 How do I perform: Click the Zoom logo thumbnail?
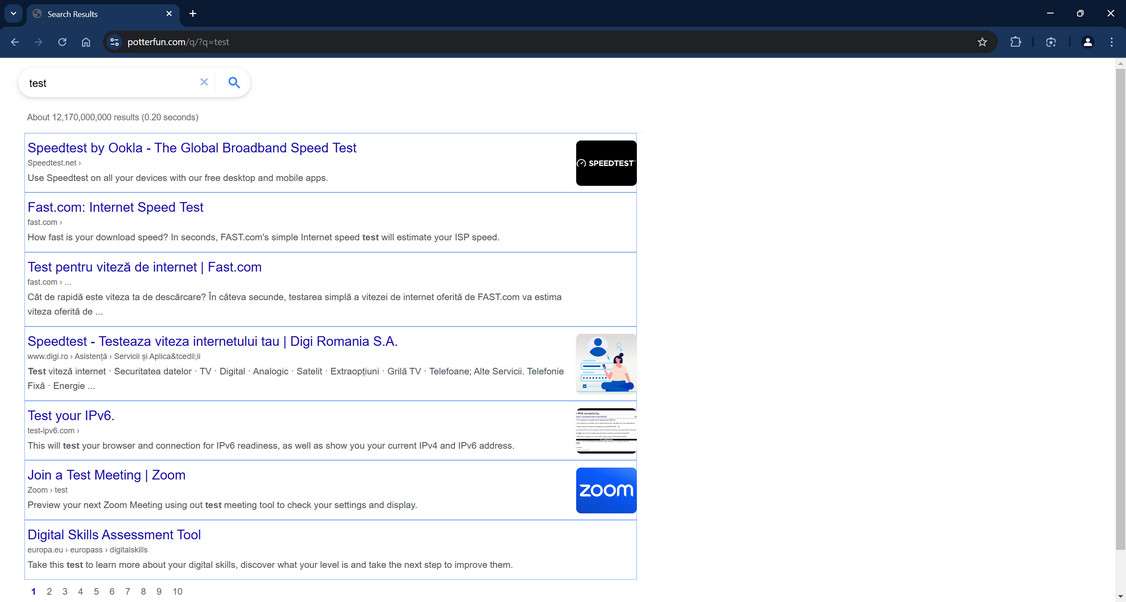click(x=606, y=490)
